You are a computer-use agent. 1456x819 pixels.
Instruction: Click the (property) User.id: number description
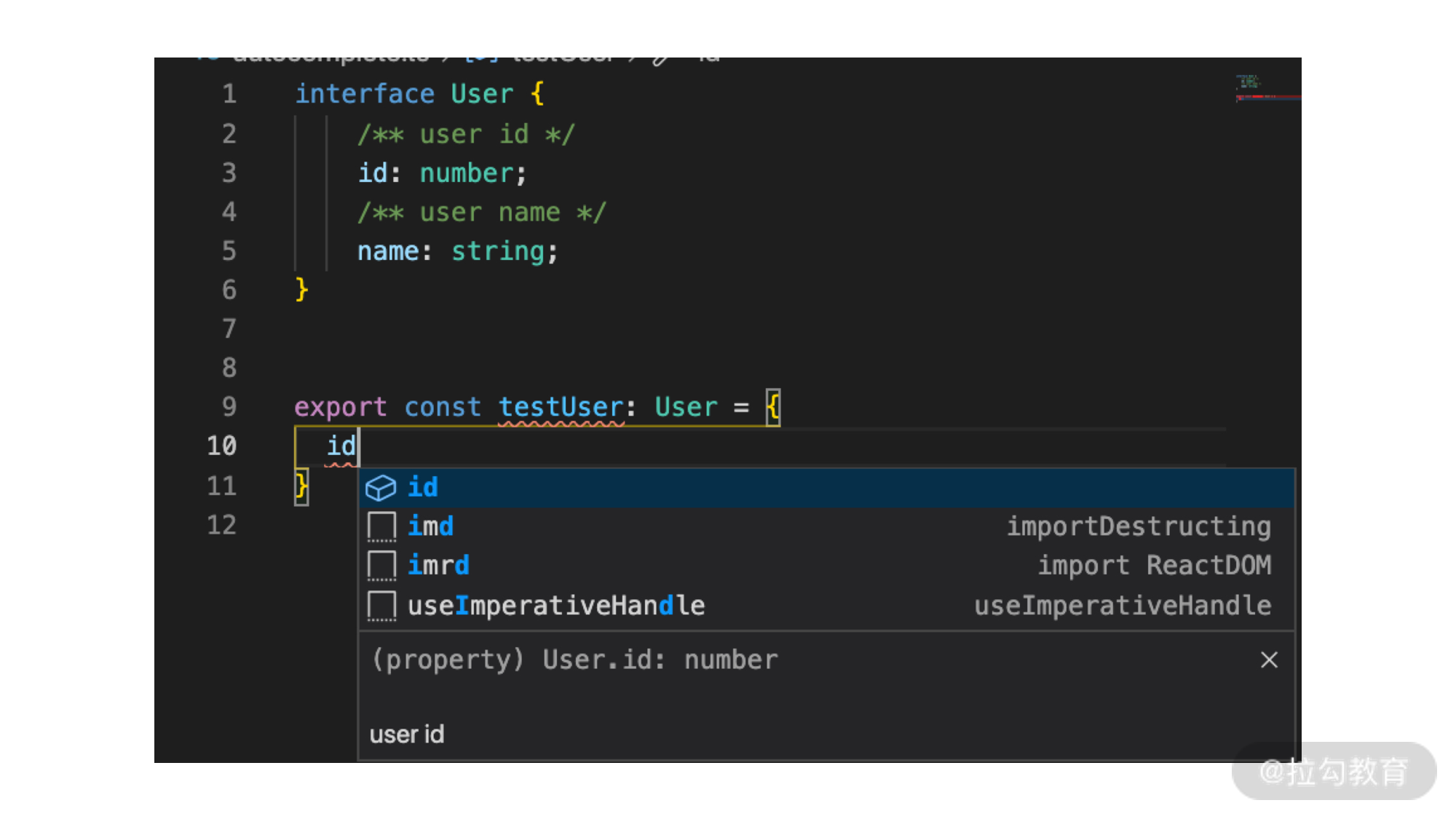click(574, 660)
